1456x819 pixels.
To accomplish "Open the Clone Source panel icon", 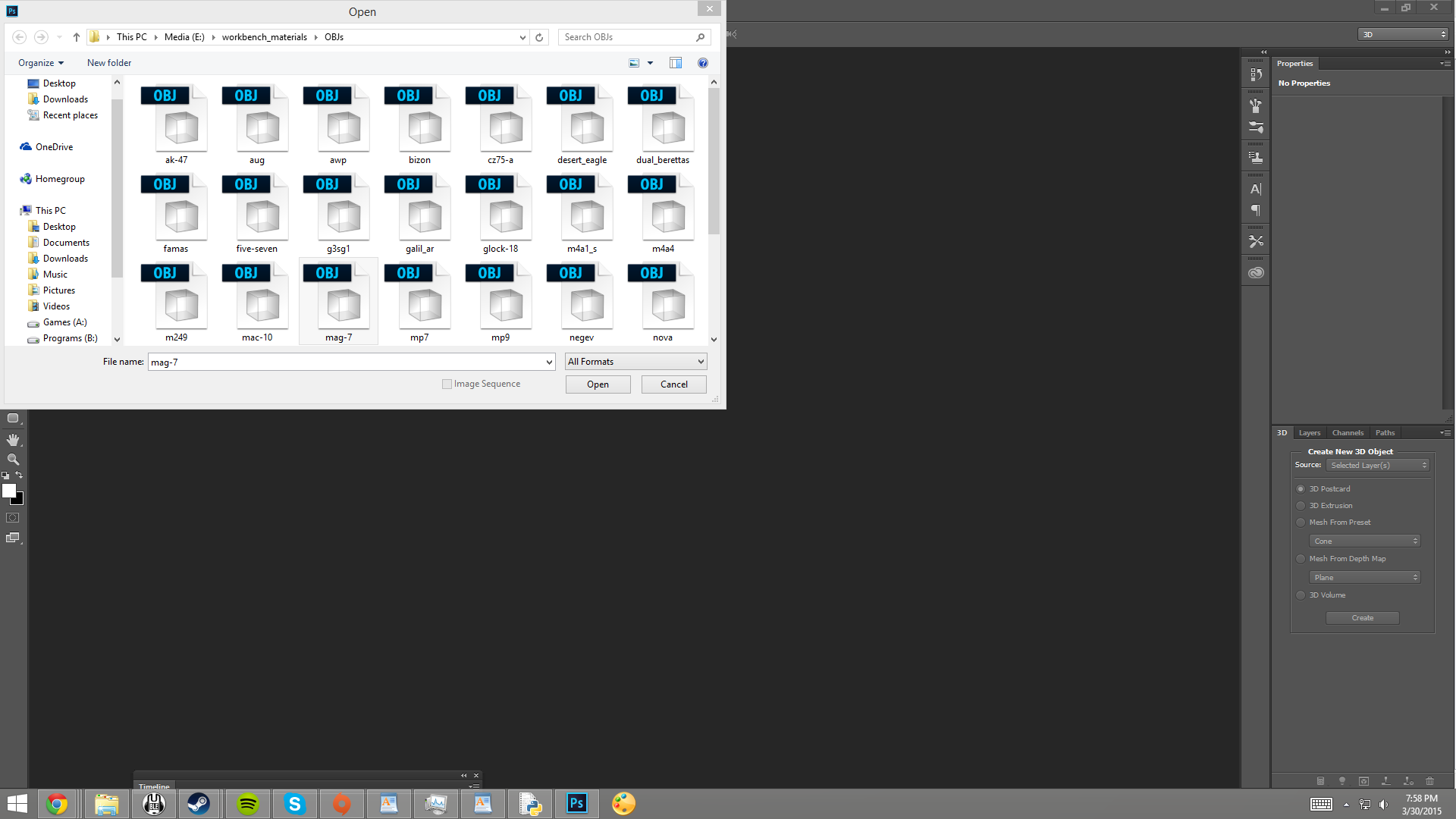I will tap(1256, 158).
